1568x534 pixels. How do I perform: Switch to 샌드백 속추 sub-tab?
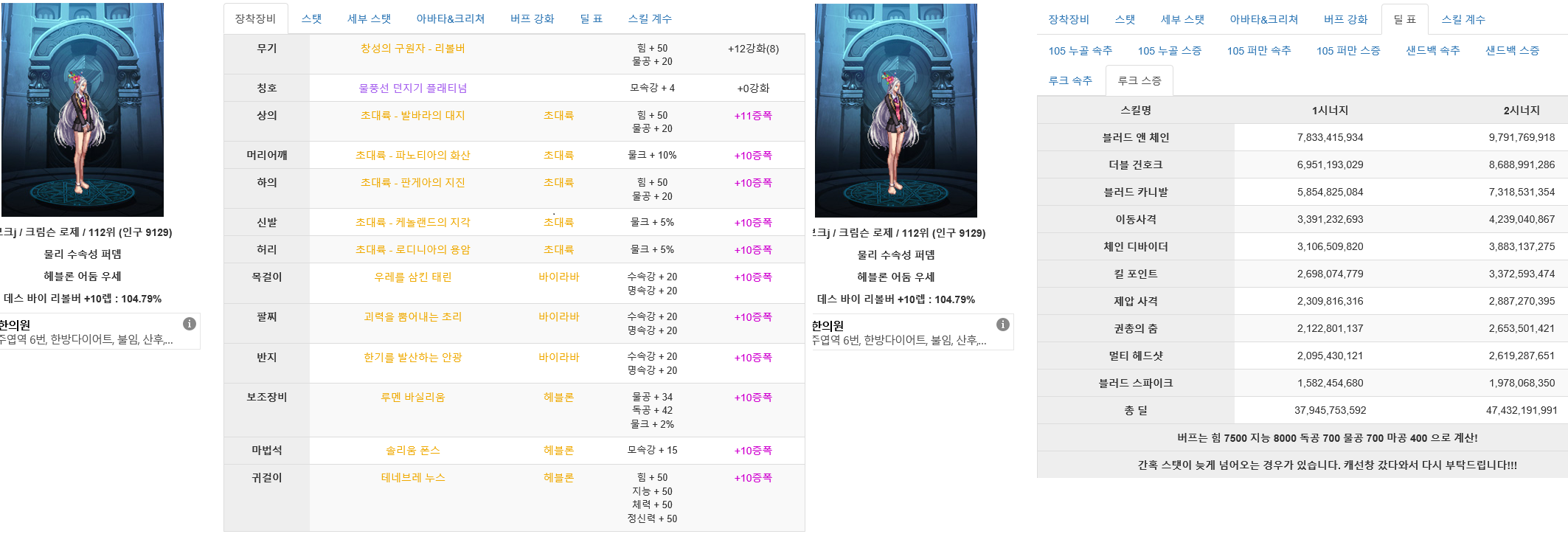[x=1432, y=50]
